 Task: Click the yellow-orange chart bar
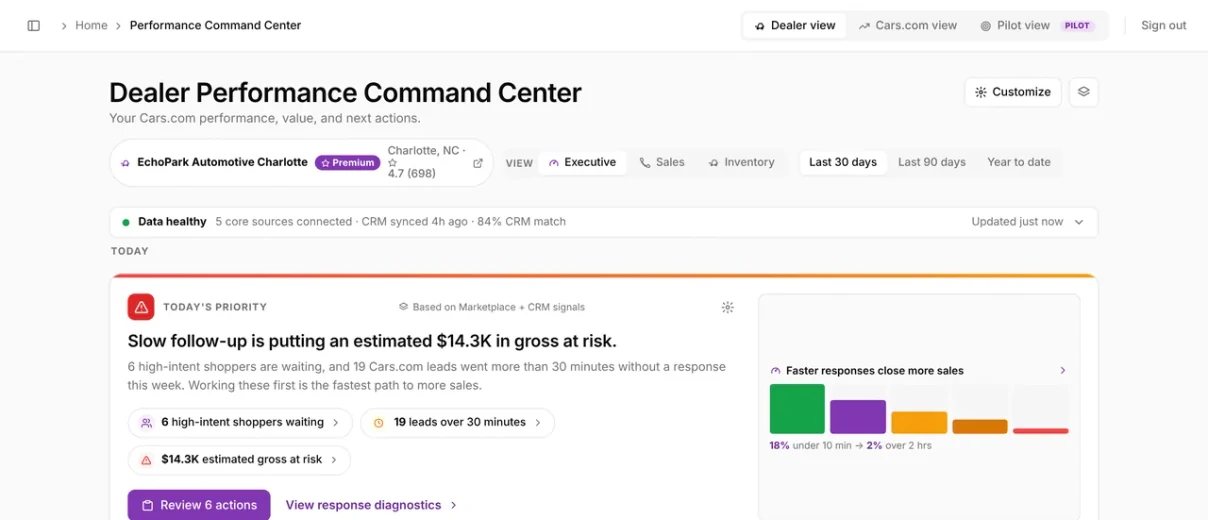pos(919,423)
